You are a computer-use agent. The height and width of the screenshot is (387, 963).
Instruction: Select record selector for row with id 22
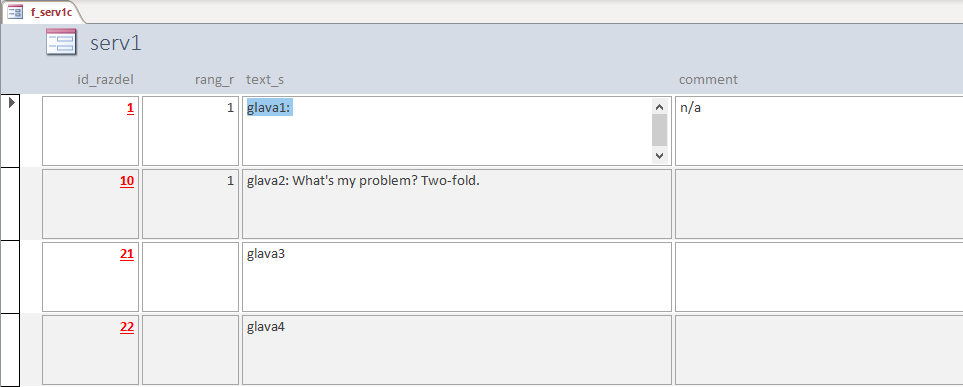[10, 350]
